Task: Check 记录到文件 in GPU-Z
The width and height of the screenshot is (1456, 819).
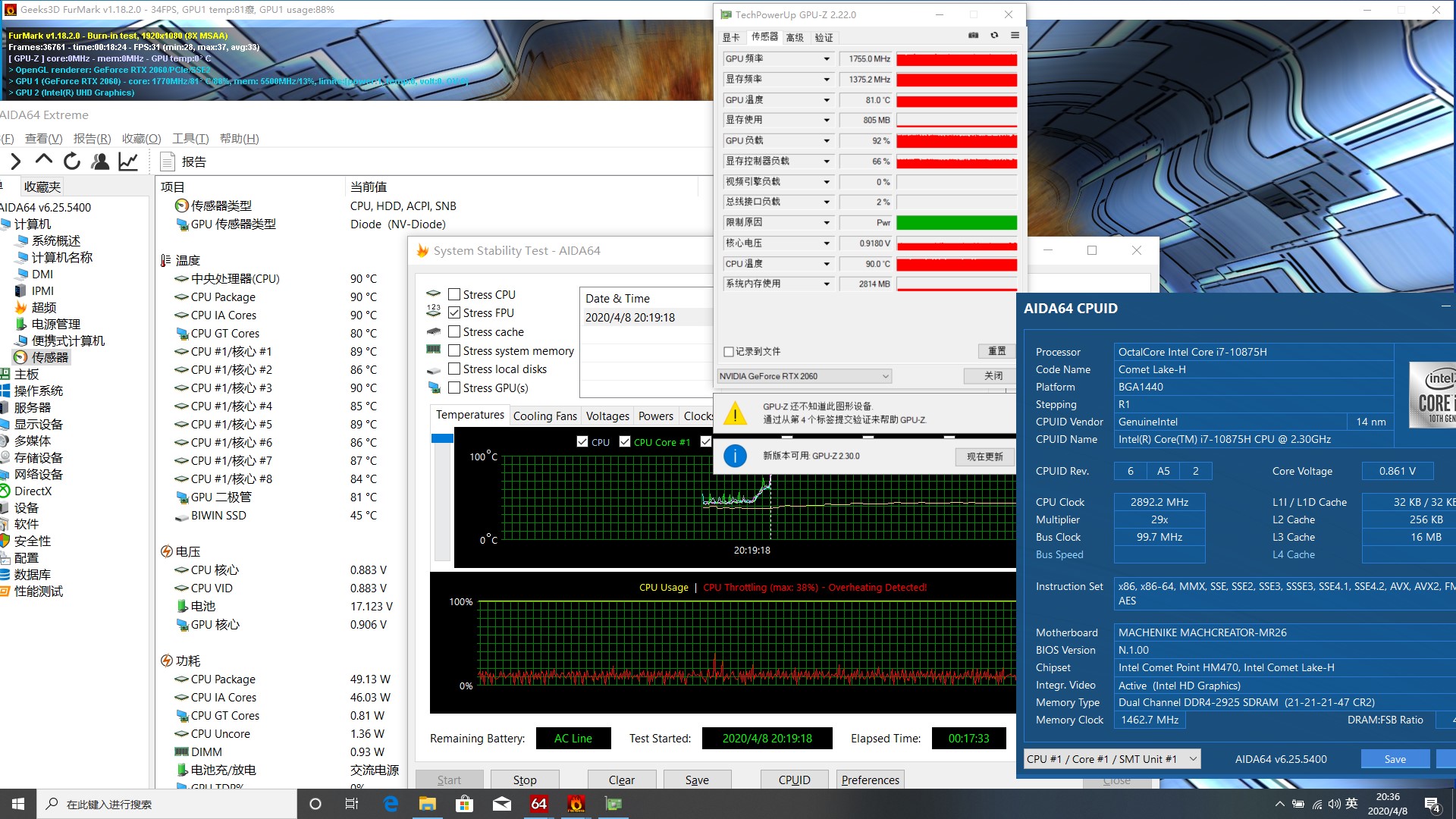Action: (728, 352)
